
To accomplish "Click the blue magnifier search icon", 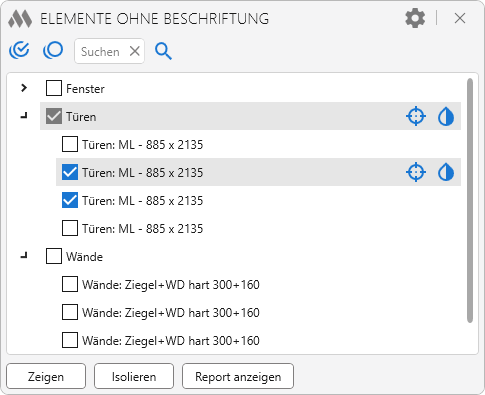I will (x=163, y=51).
